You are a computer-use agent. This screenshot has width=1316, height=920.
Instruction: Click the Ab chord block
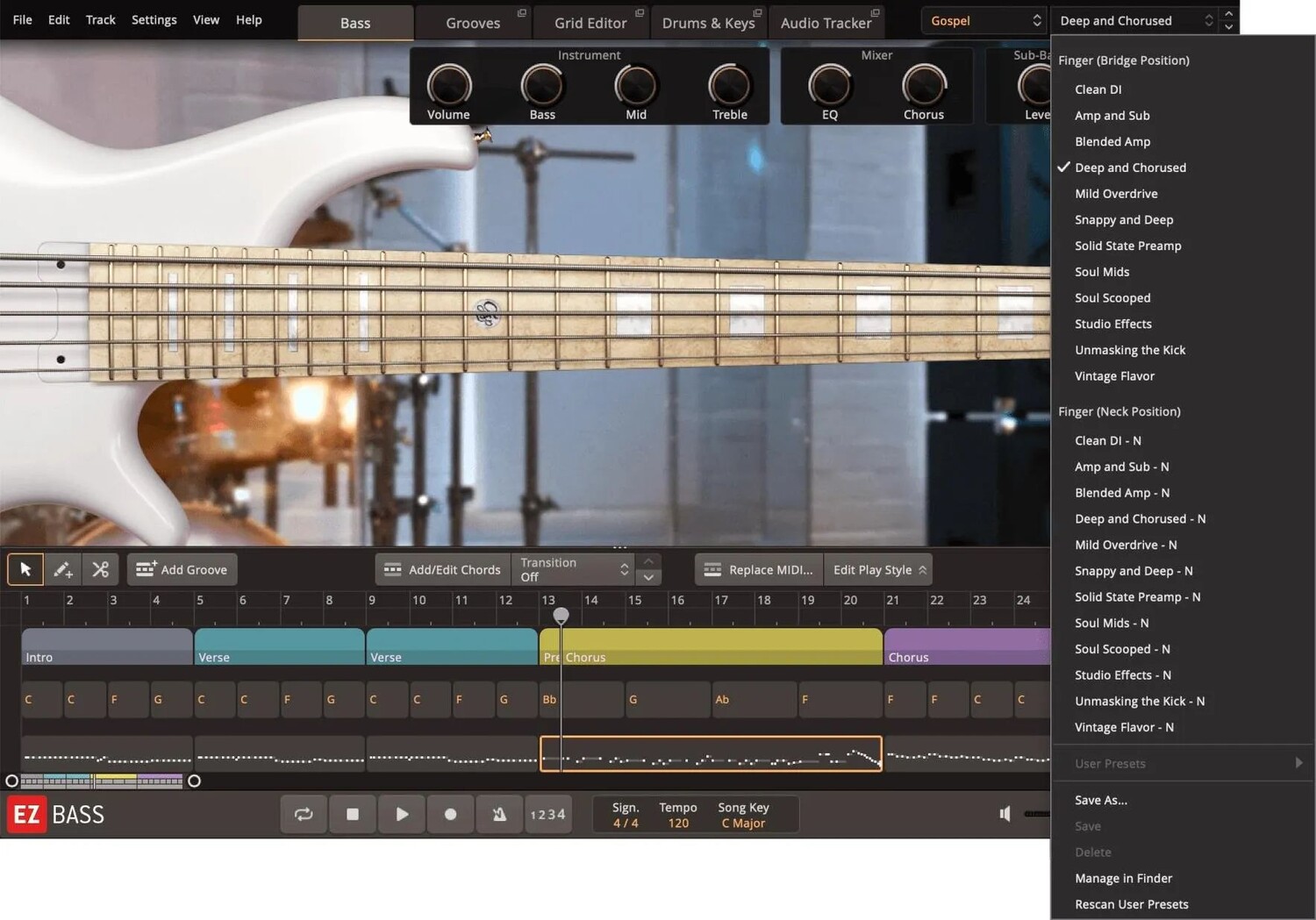tap(754, 699)
